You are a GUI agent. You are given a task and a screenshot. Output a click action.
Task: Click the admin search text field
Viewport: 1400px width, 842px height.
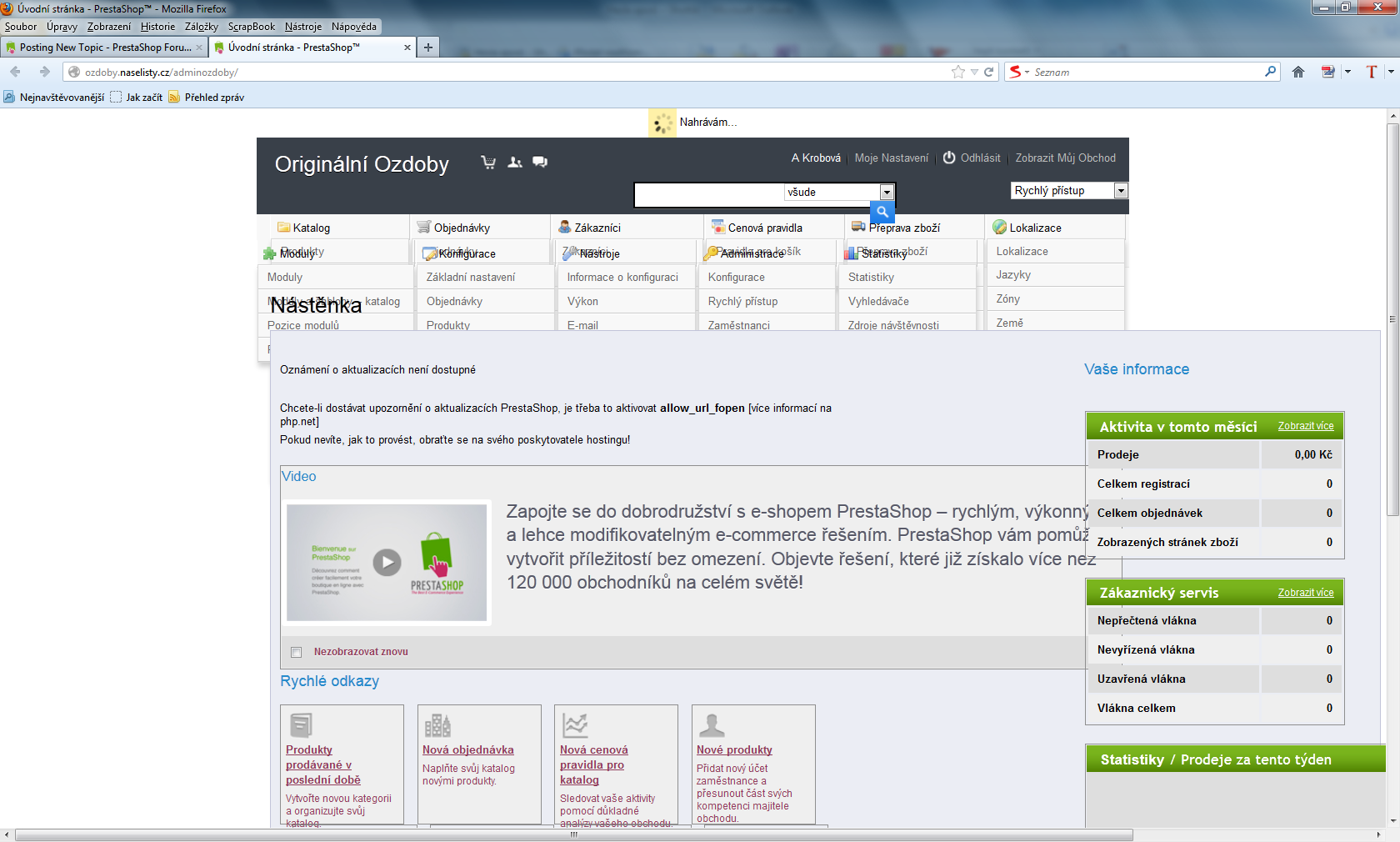(x=709, y=193)
